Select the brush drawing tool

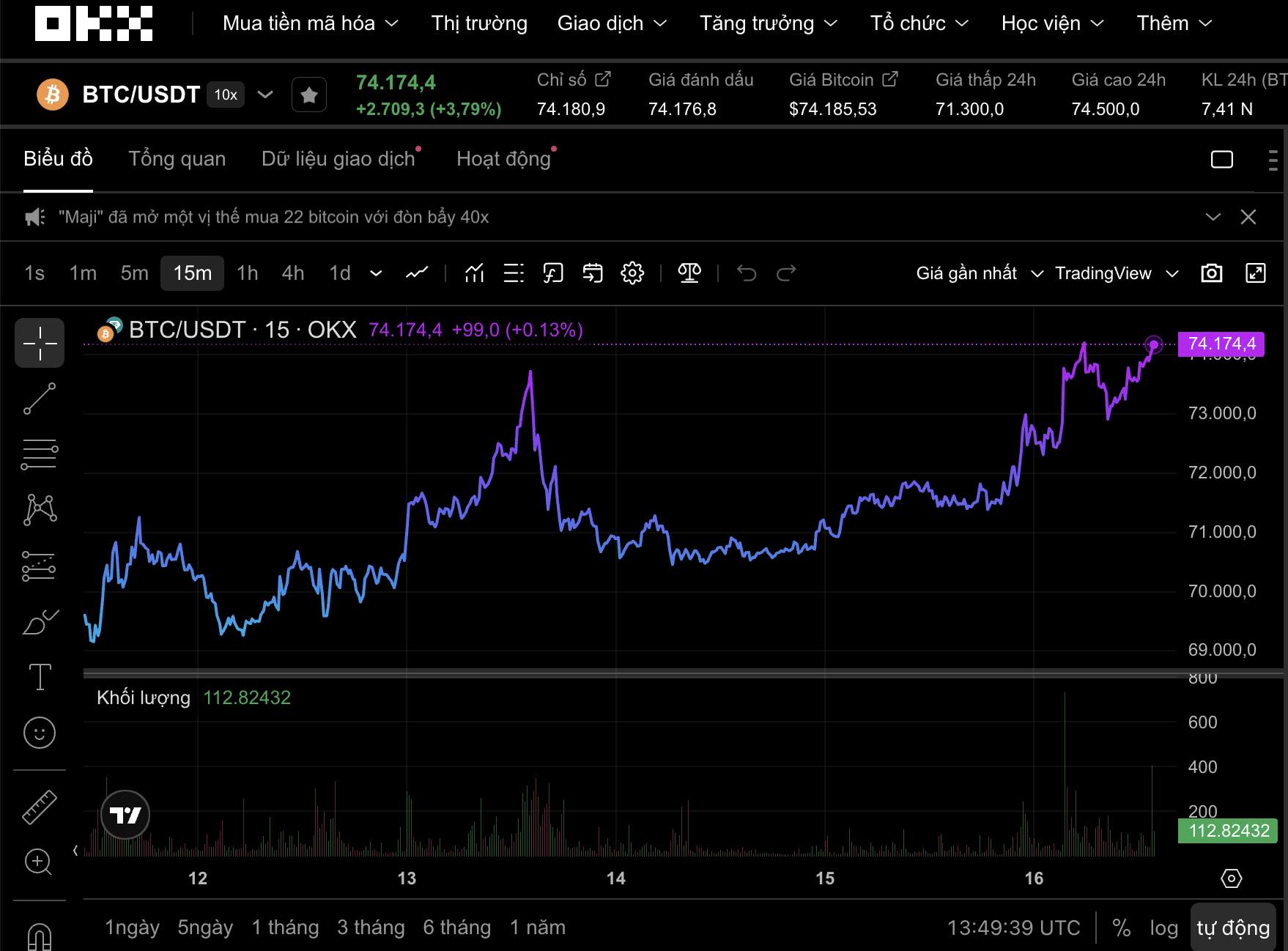tap(40, 621)
